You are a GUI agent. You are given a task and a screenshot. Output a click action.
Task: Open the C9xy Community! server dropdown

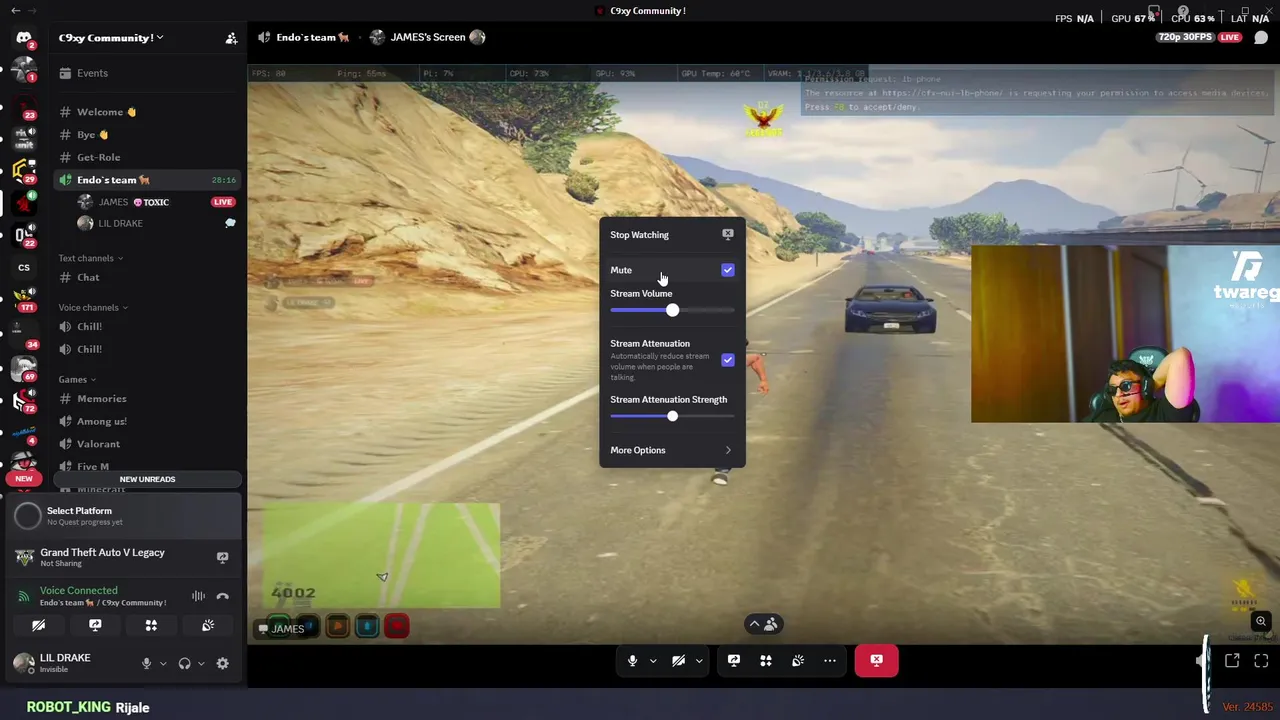pyautogui.click(x=111, y=38)
